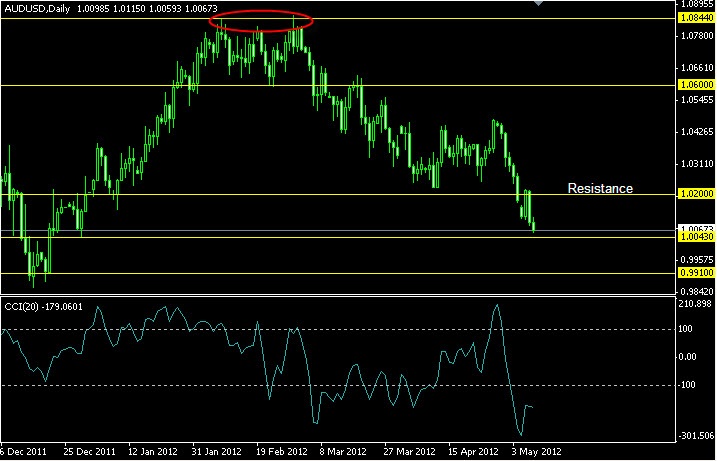This screenshot has width=717, height=461.
Task: Click the AUDUSD,Daily chart title text
Action: coord(37,9)
